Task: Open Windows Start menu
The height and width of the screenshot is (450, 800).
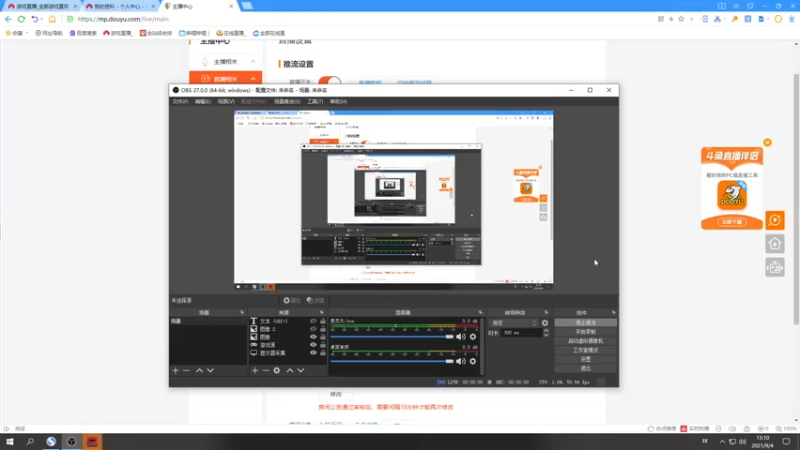Action: coord(10,442)
